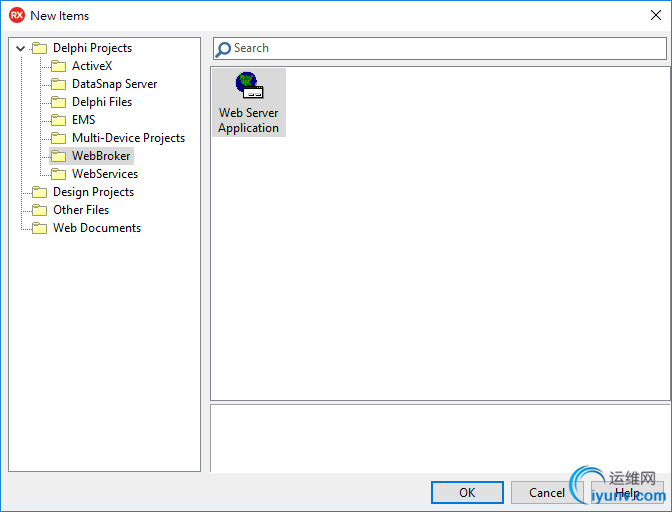Click the Multi-Device Projects folder icon
The height and width of the screenshot is (512, 672).
[x=58, y=138]
